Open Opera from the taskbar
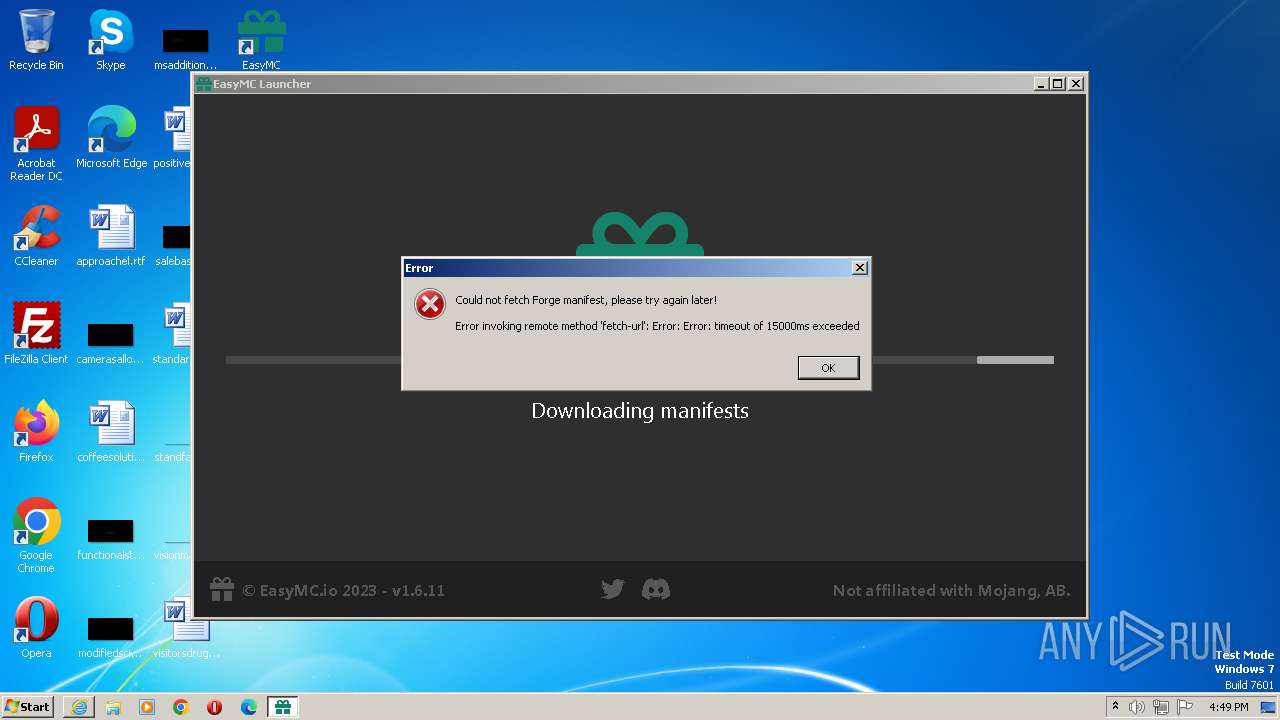The height and width of the screenshot is (720, 1280). pos(215,707)
